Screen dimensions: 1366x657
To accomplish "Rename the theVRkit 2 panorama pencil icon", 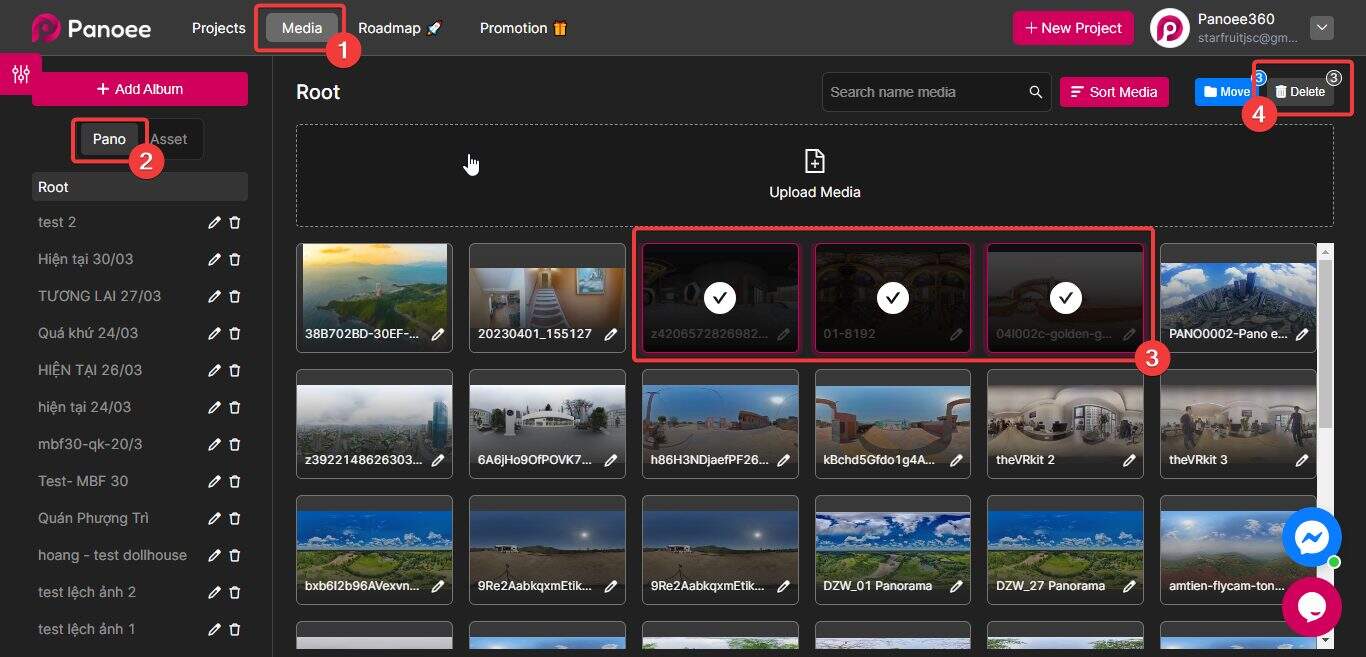I will point(1129,460).
